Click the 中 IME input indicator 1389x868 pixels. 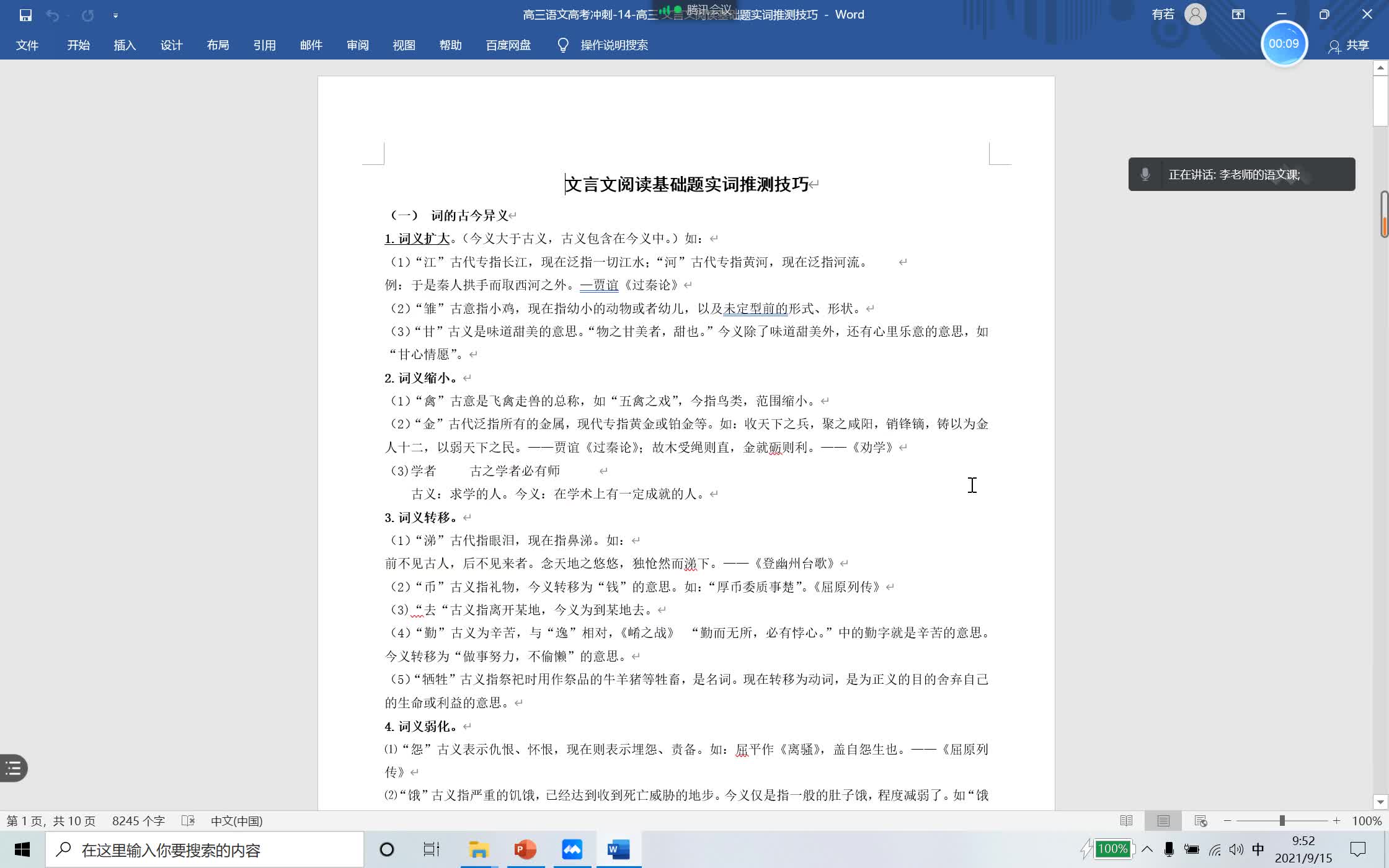[x=1258, y=849]
